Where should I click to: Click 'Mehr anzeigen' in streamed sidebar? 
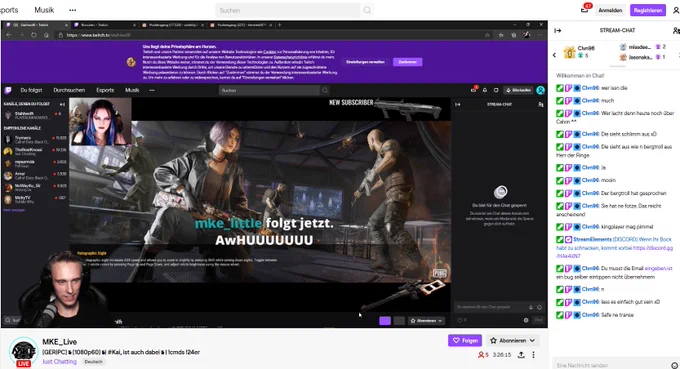click(14, 210)
